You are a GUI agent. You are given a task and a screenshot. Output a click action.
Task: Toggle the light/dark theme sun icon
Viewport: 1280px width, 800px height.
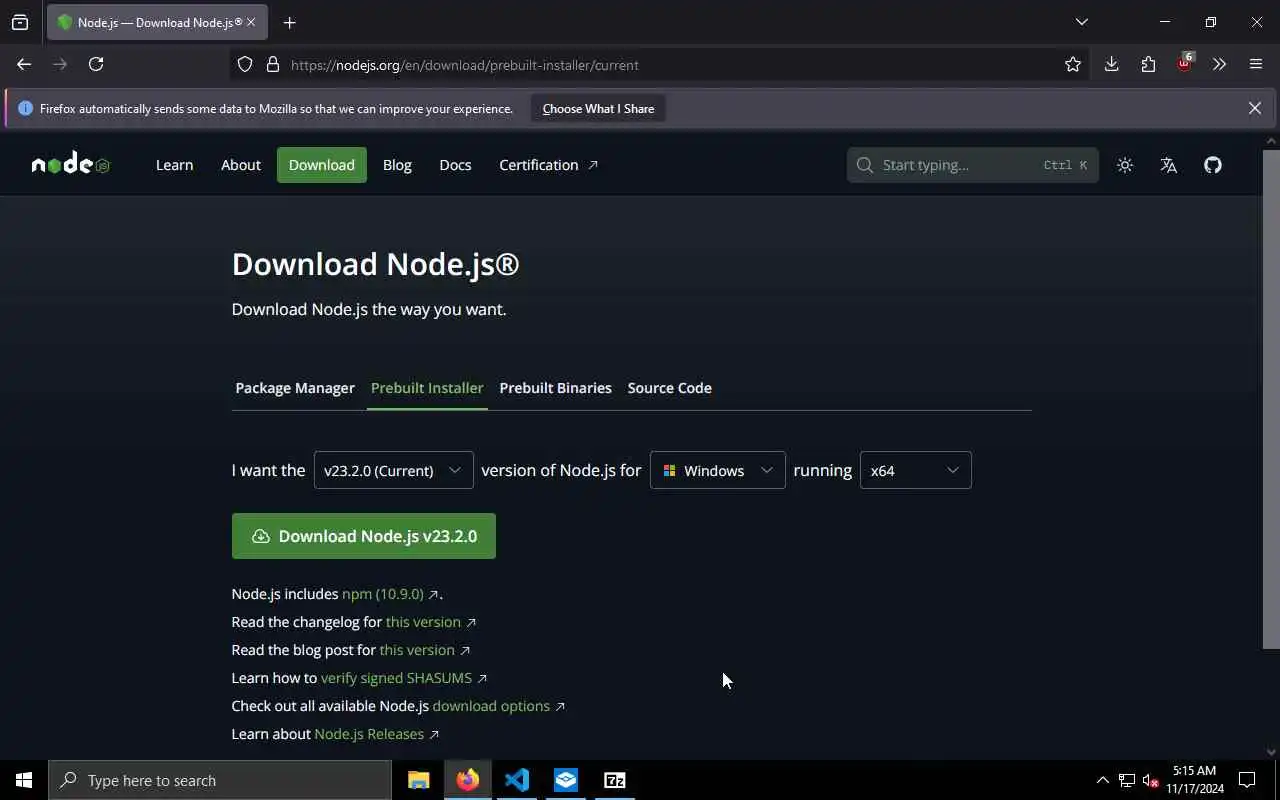pyautogui.click(x=1125, y=165)
